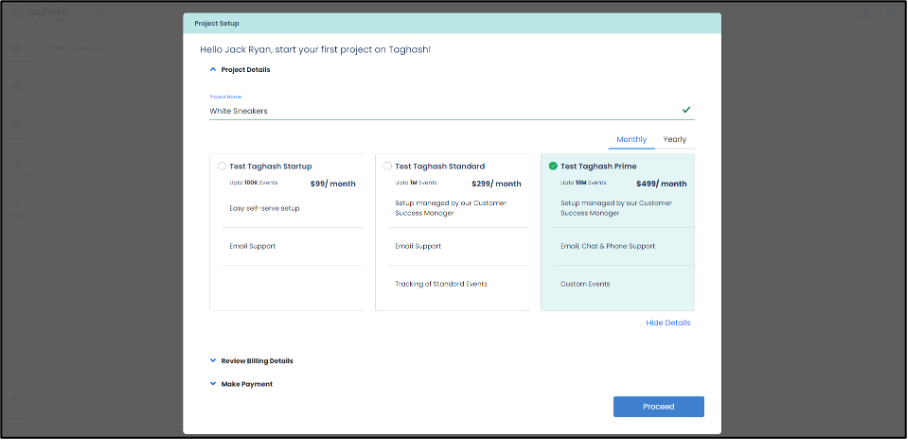
Task: Click the green checkmark beside project name
Action: (686, 109)
